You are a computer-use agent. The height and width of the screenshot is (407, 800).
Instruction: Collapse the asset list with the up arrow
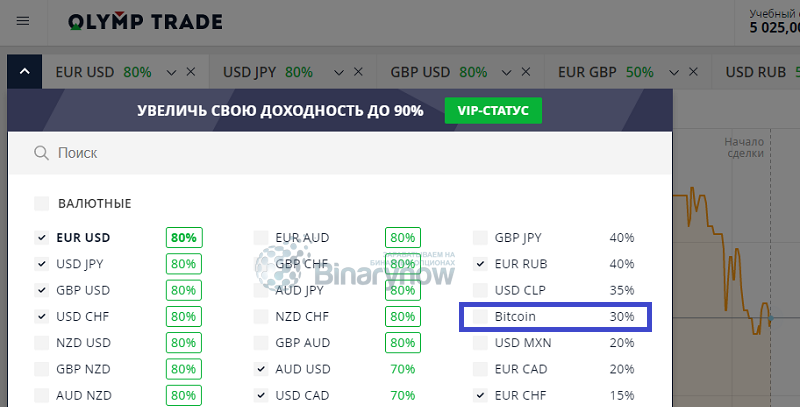click(x=24, y=71)
